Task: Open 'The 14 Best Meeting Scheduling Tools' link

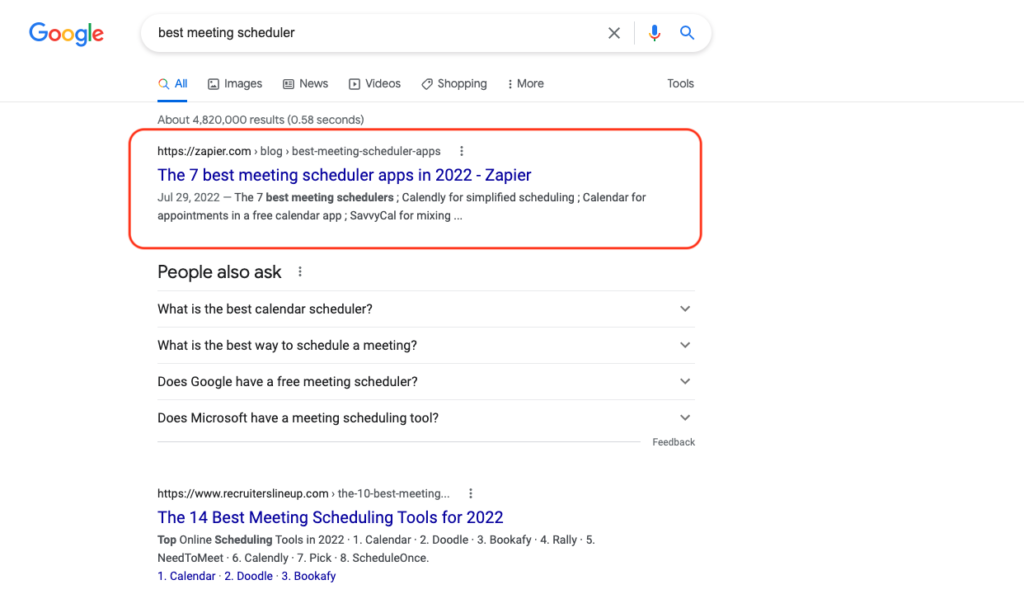Action: click(330, 517)
